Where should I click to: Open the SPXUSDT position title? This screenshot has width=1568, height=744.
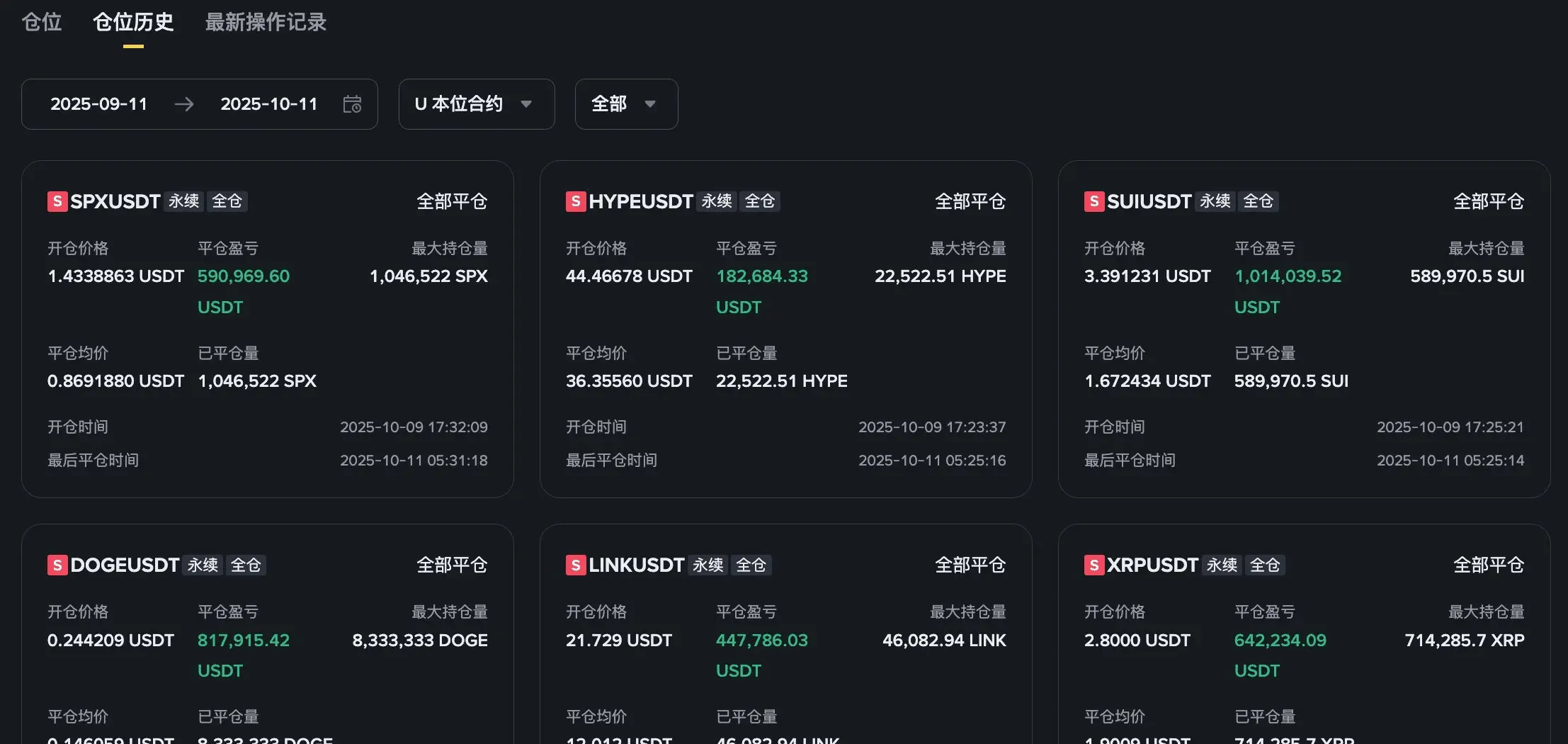(x=115, y=201)
